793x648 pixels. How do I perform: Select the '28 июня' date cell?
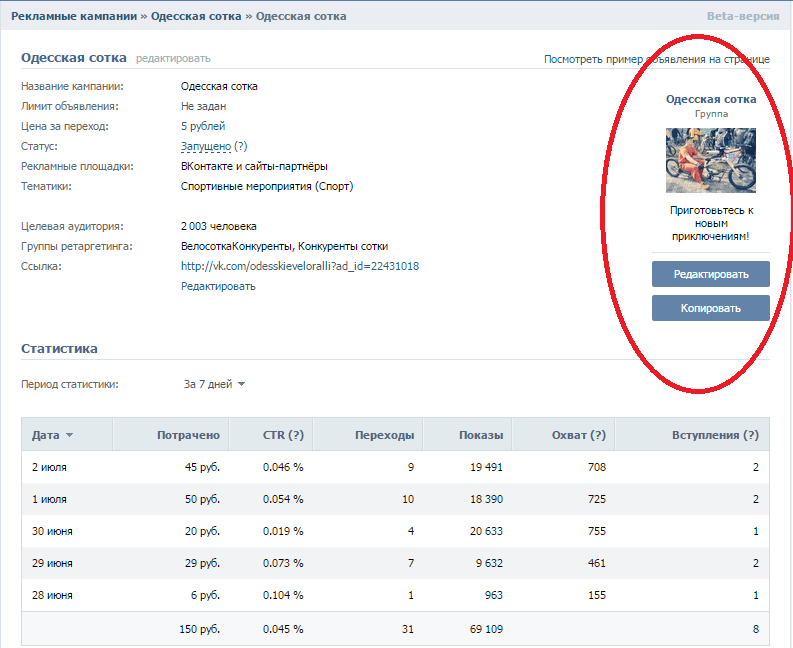click(x=52, y=595)
